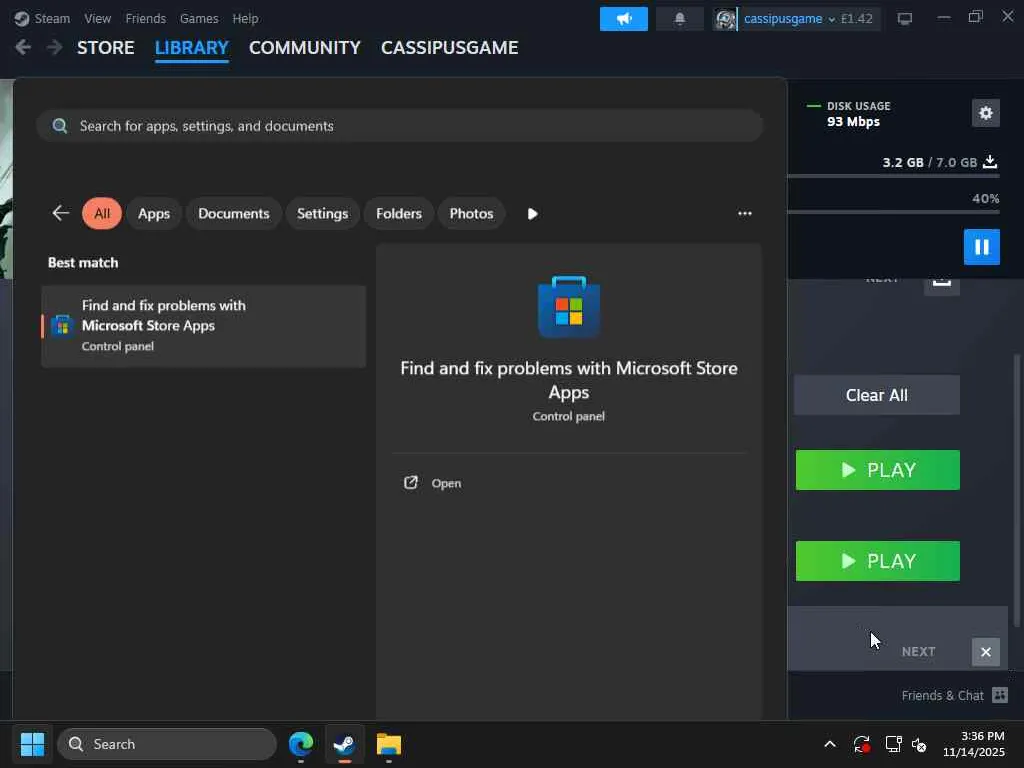1024x768 pixels.
Task: Click the download icon beside 7.0 GB
Action: [990, 161]
